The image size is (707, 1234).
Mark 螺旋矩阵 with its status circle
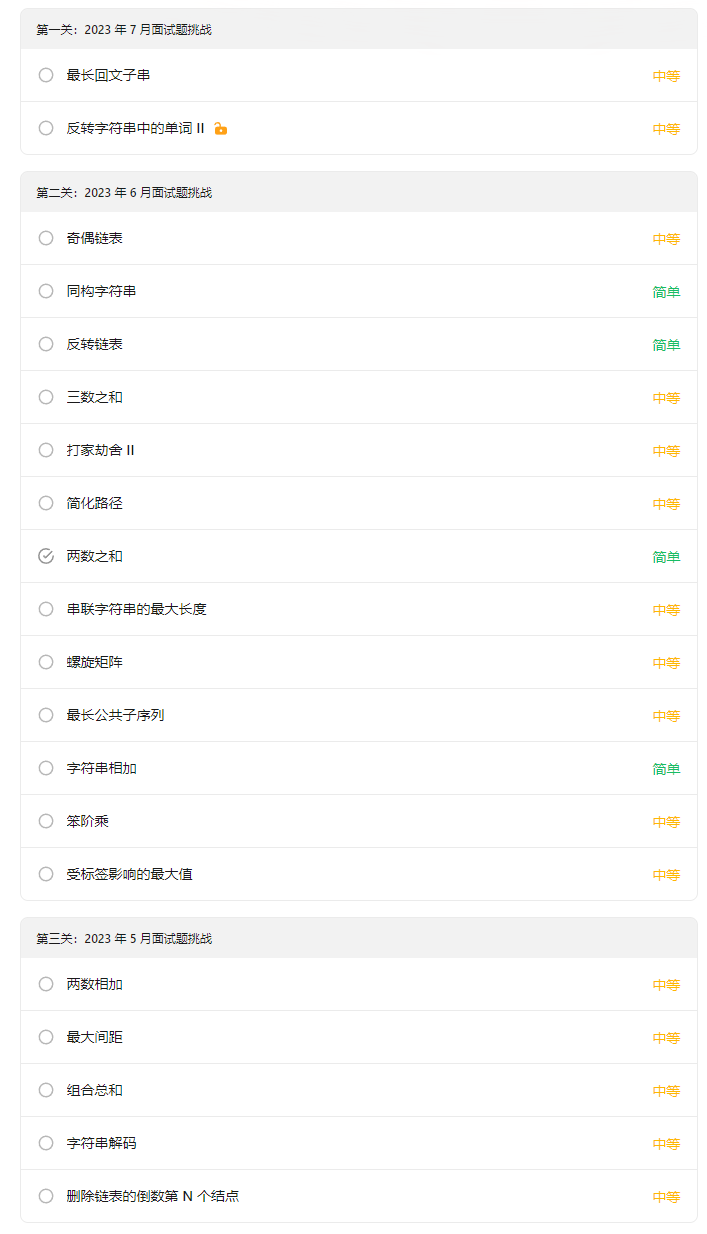(x=46, y=662)
